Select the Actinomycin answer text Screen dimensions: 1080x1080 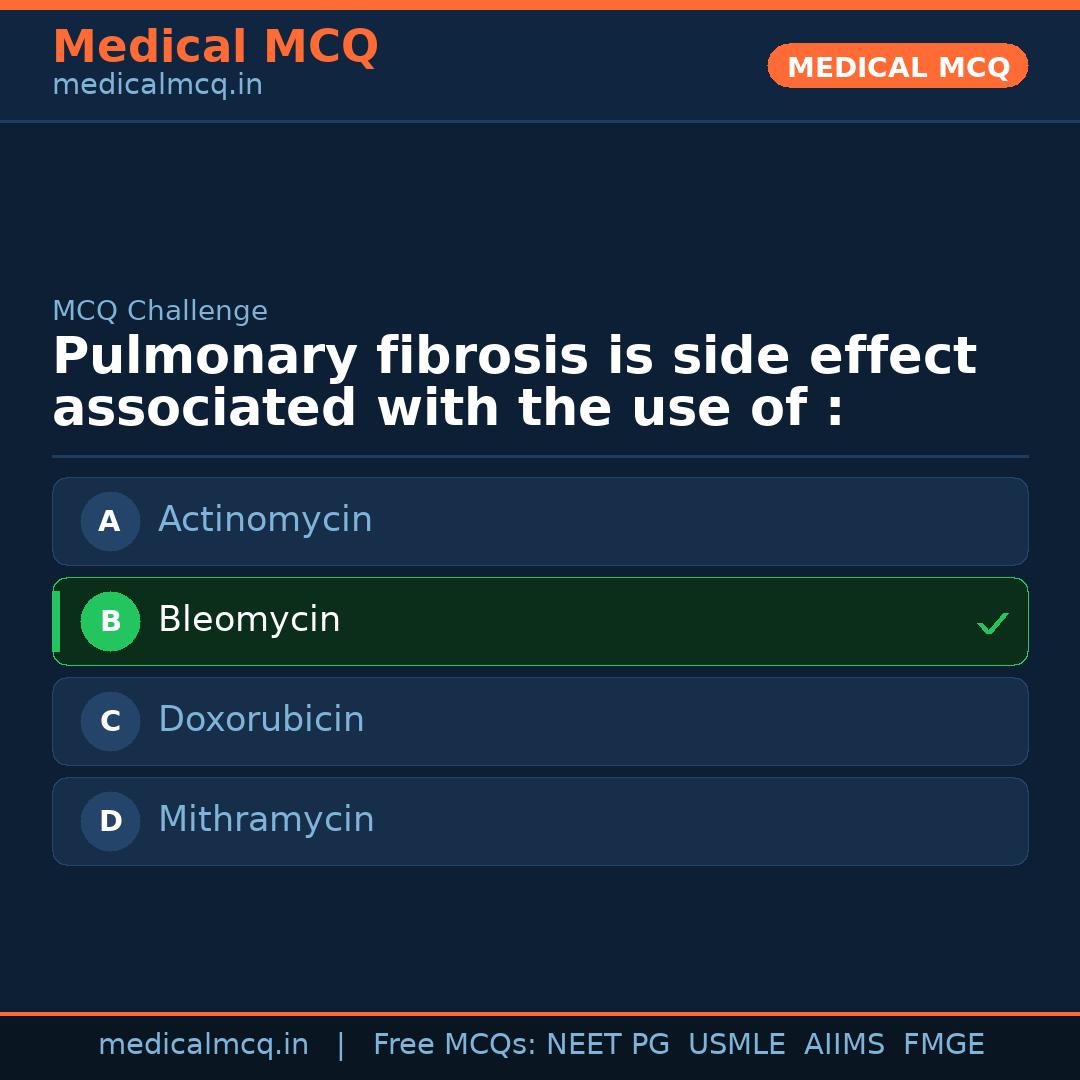(265, 520)
